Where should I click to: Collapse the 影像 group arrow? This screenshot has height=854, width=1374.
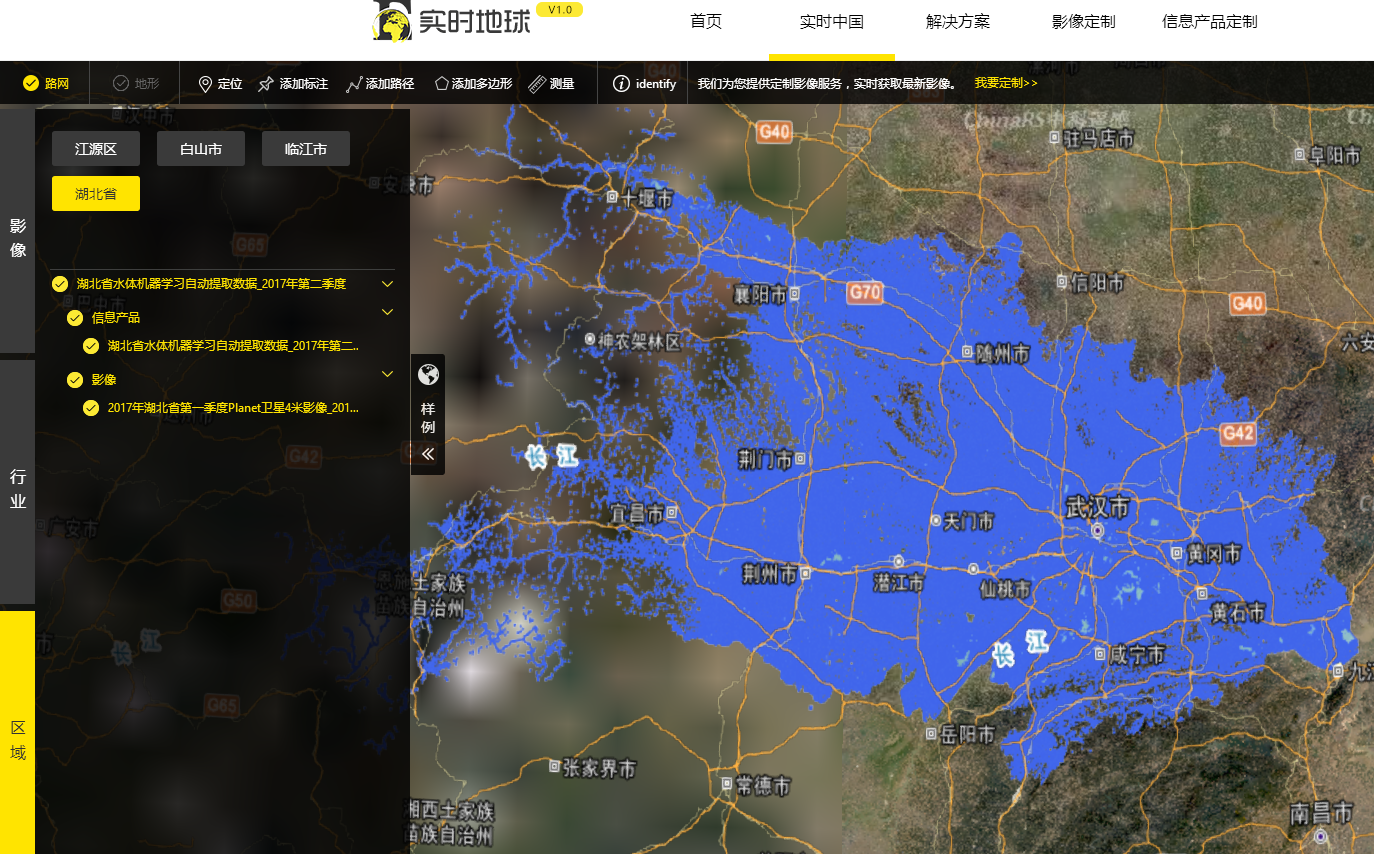387,374
